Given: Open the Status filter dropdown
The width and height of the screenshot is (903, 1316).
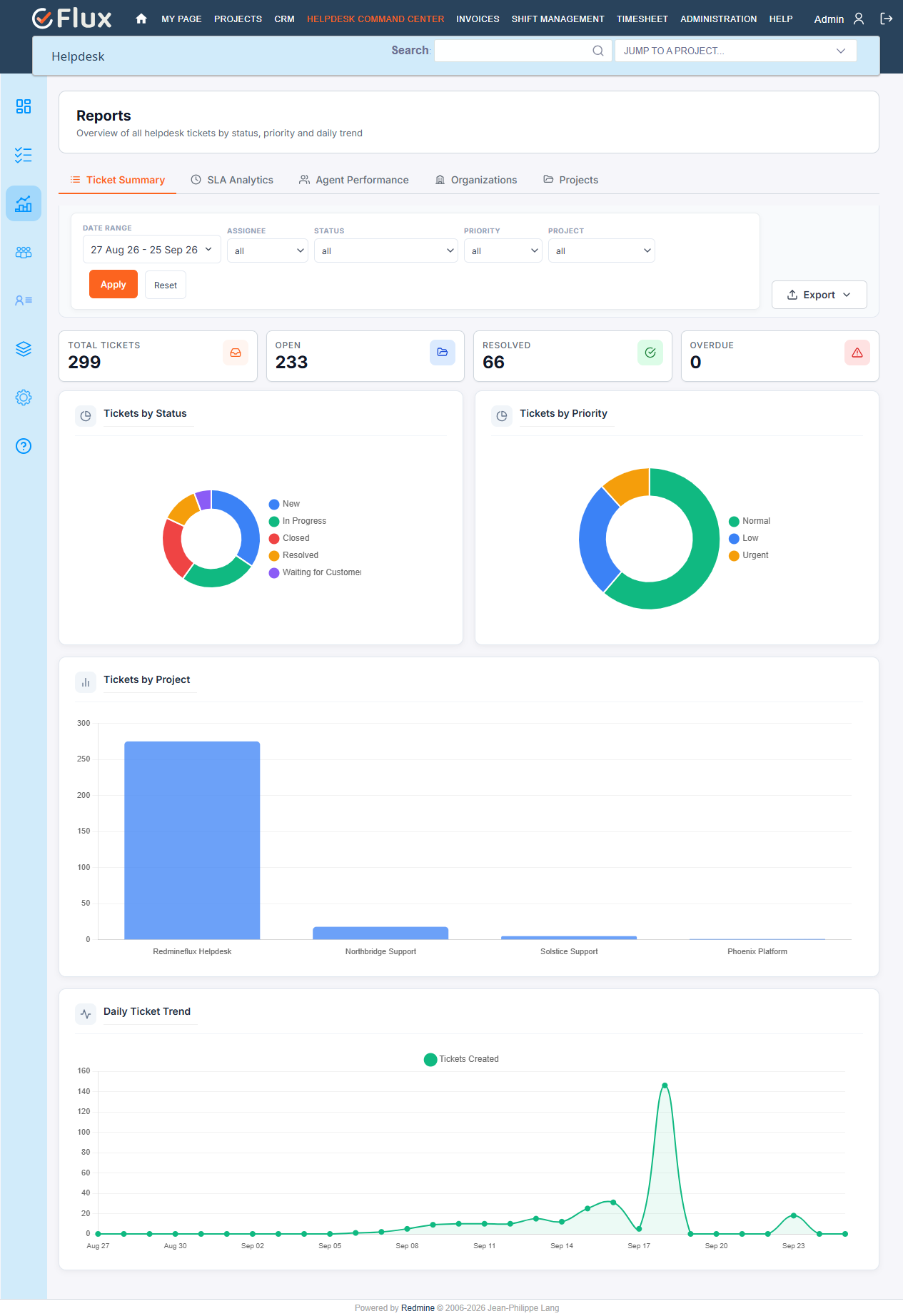Looking at the screenshot, I should click(x=386, y=250).
